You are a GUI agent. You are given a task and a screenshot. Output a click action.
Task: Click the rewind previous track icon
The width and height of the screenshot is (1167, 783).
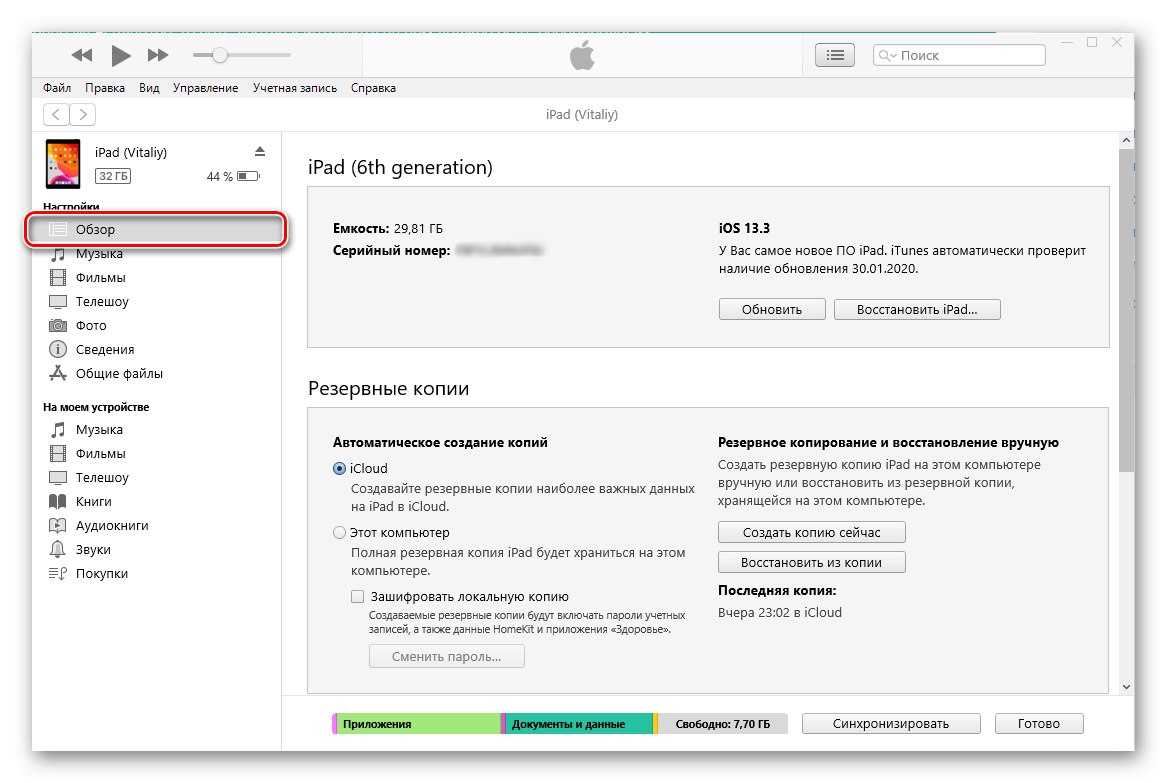coord(82,55)
